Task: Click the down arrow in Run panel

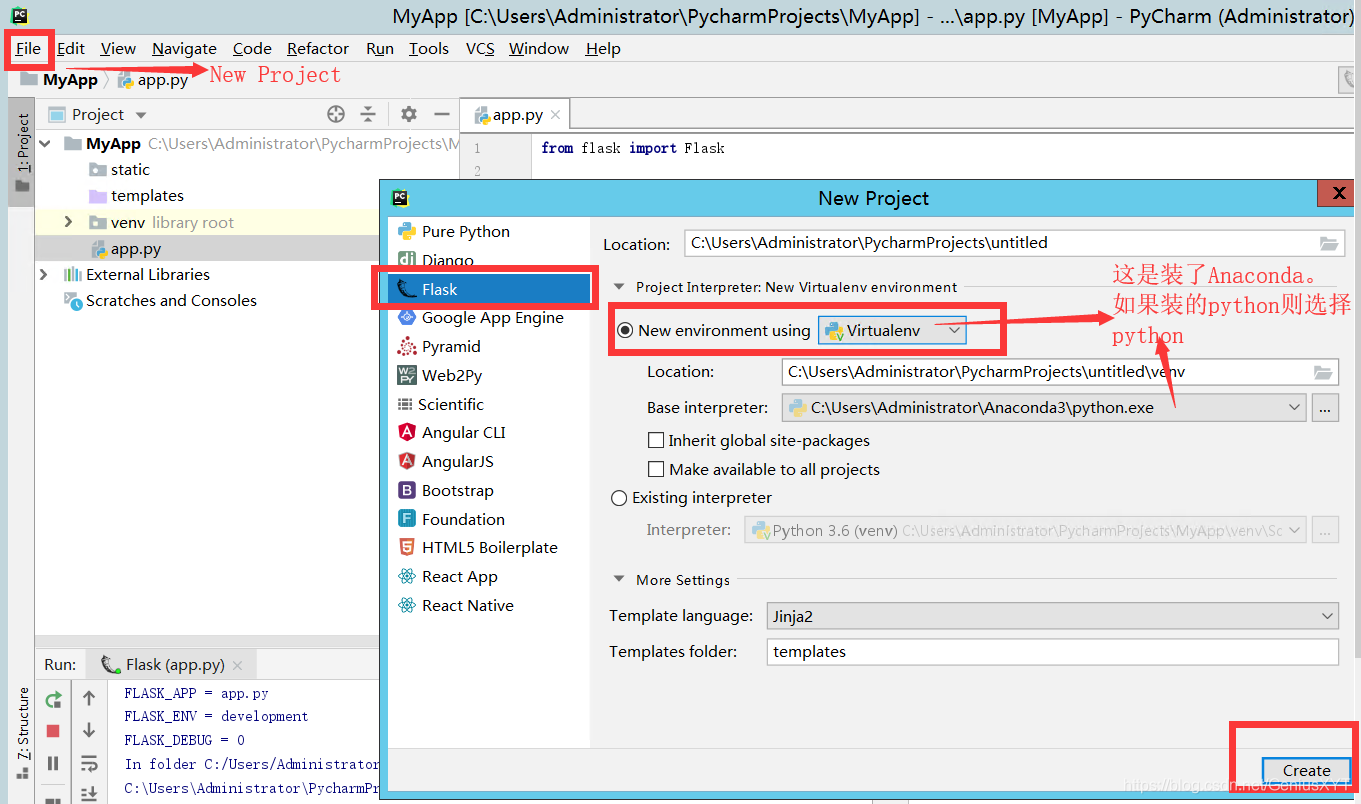Action: coord(89,730)
